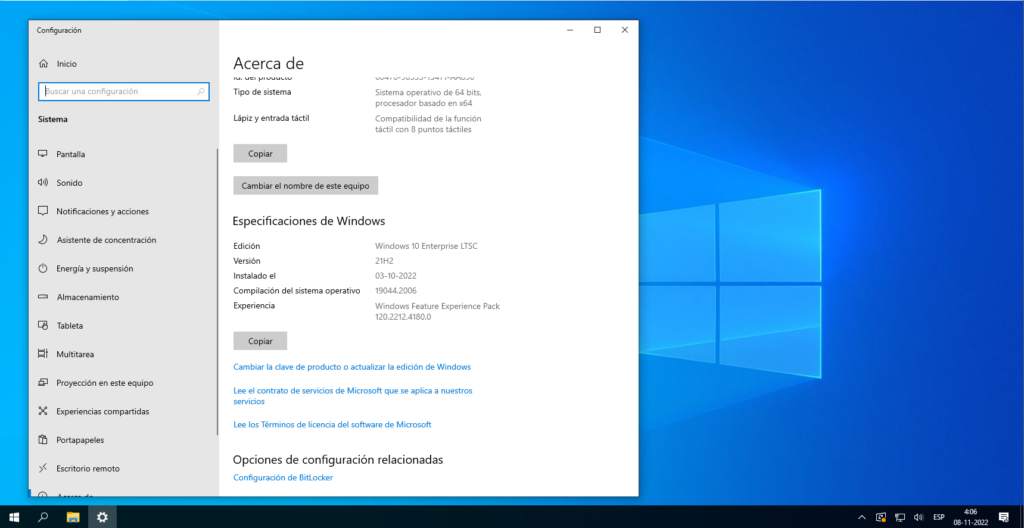Click 'Tipo de sistema' label
The image size is (1024, 528).
point(263,92)
